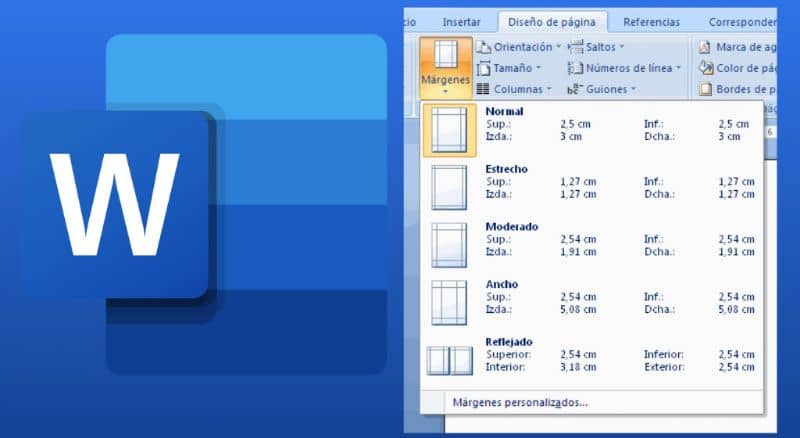Image resolution: width=800 pixels, height=438 pixels.
Task: Click the Columnas icon
Action: [483, 89]
